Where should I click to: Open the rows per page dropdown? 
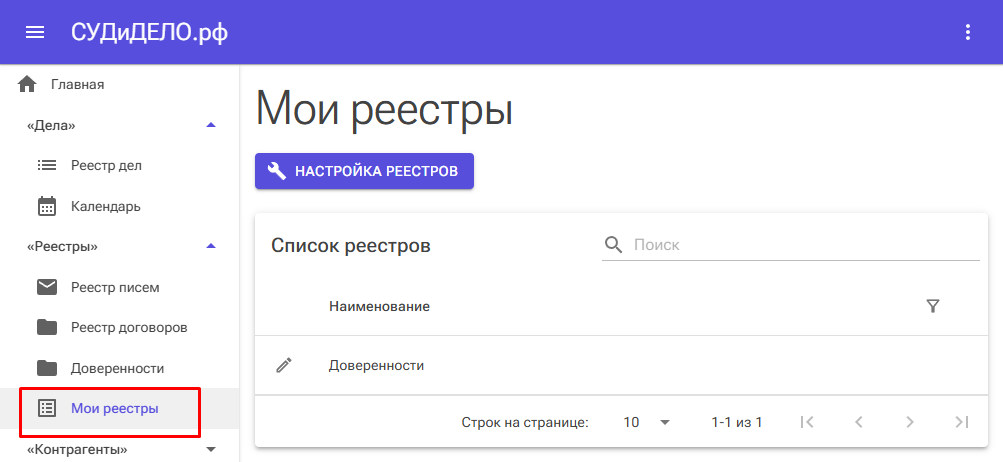pyautogui.click(x=646, y=422)
